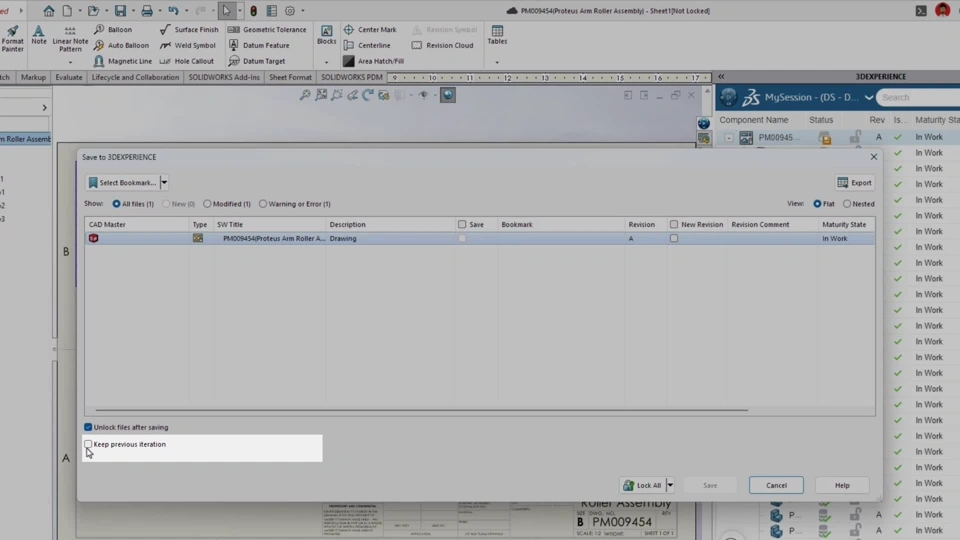Open SOLIDWORKS PDM tab
960x540 pixels.
pos(351,77)
